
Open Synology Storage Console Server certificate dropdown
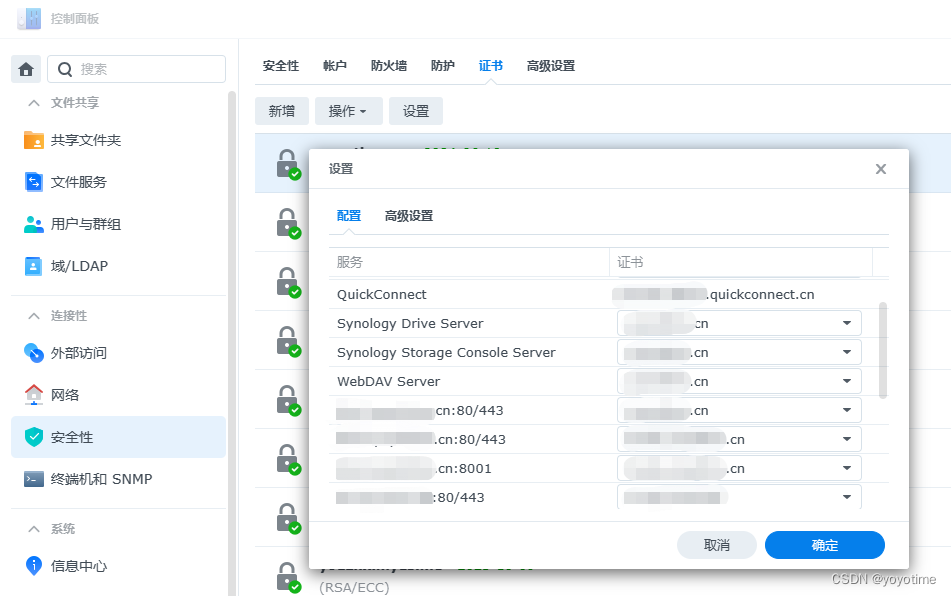(x=849, y=351)
